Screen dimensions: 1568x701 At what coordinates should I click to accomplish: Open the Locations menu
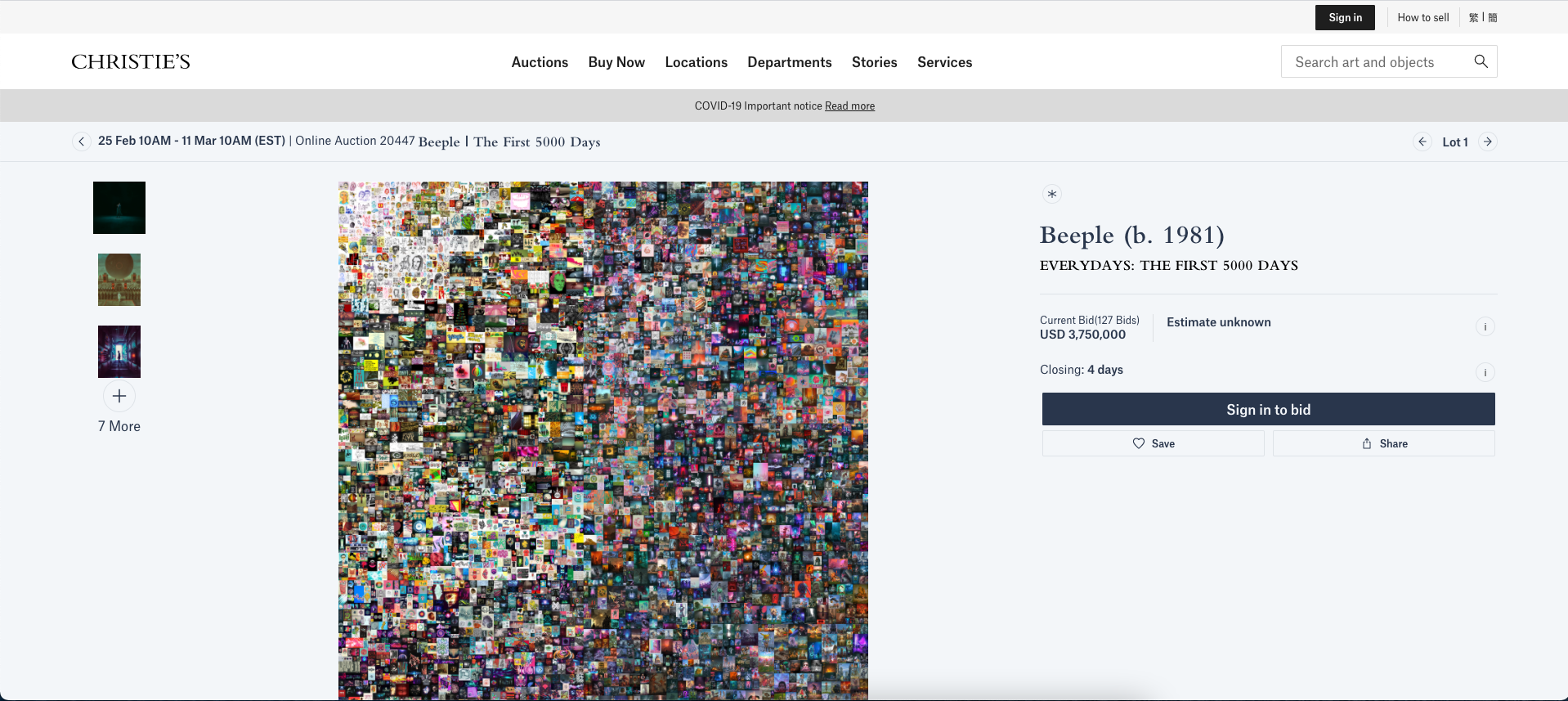[697, 62]
